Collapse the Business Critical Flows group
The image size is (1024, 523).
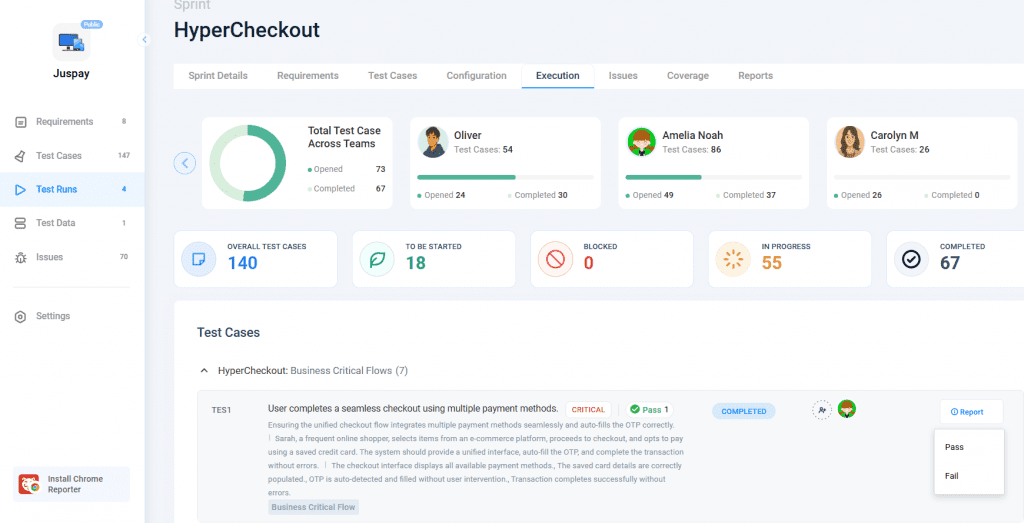[204, 371]
